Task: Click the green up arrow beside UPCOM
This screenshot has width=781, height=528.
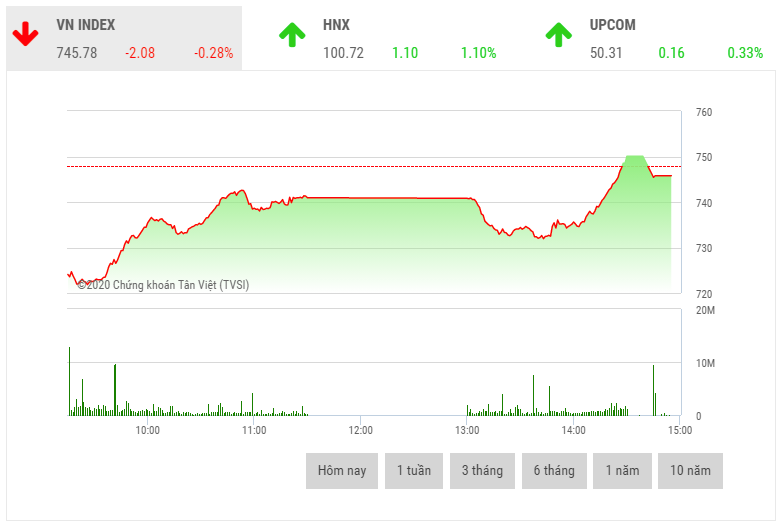Action: point(558,36)
